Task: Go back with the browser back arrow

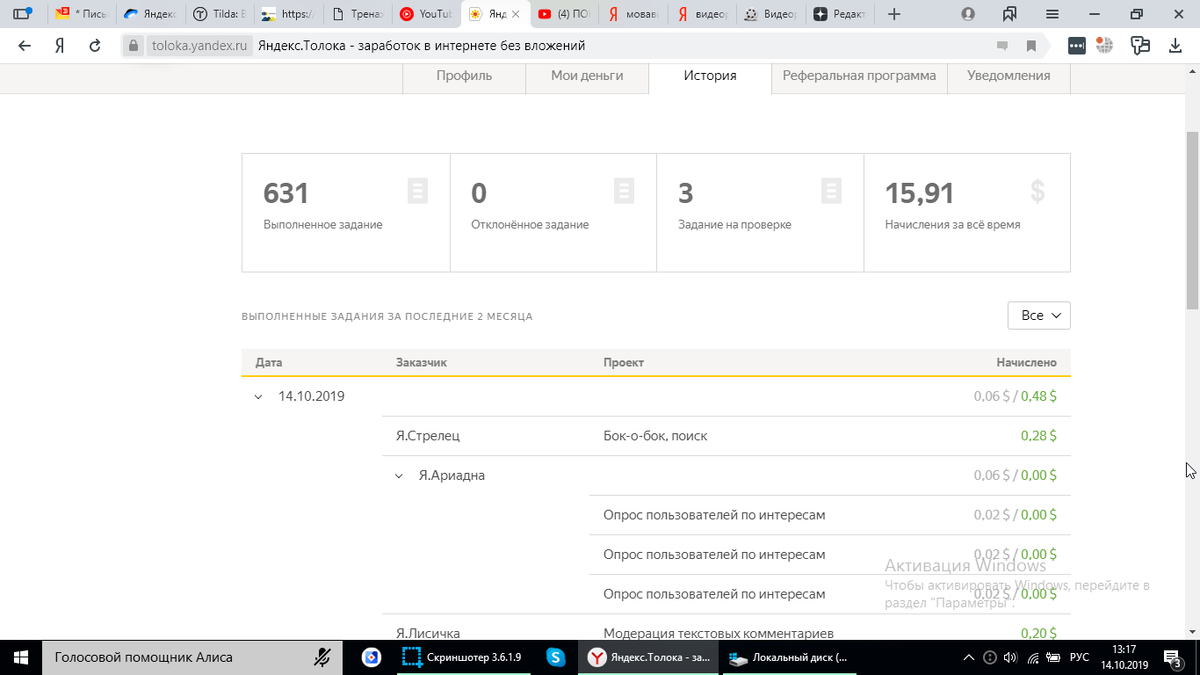Action: pyautogui.click(x=25, y=46)
